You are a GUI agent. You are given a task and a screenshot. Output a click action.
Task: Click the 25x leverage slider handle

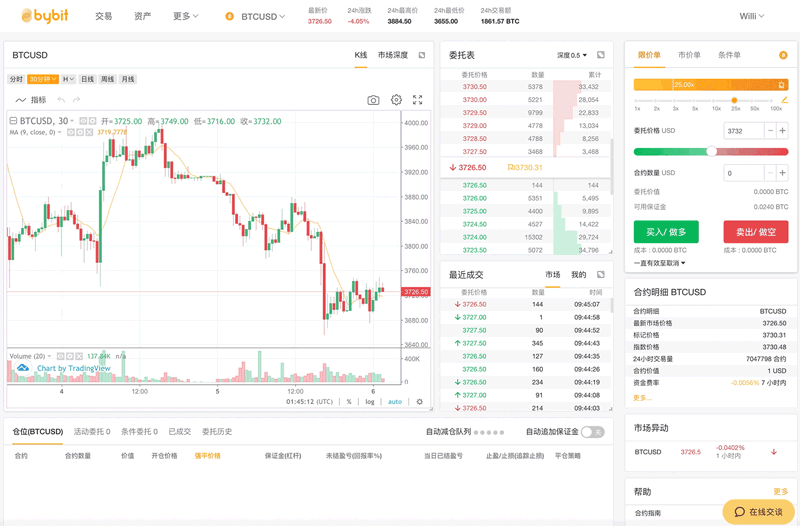tap(734, 101)
